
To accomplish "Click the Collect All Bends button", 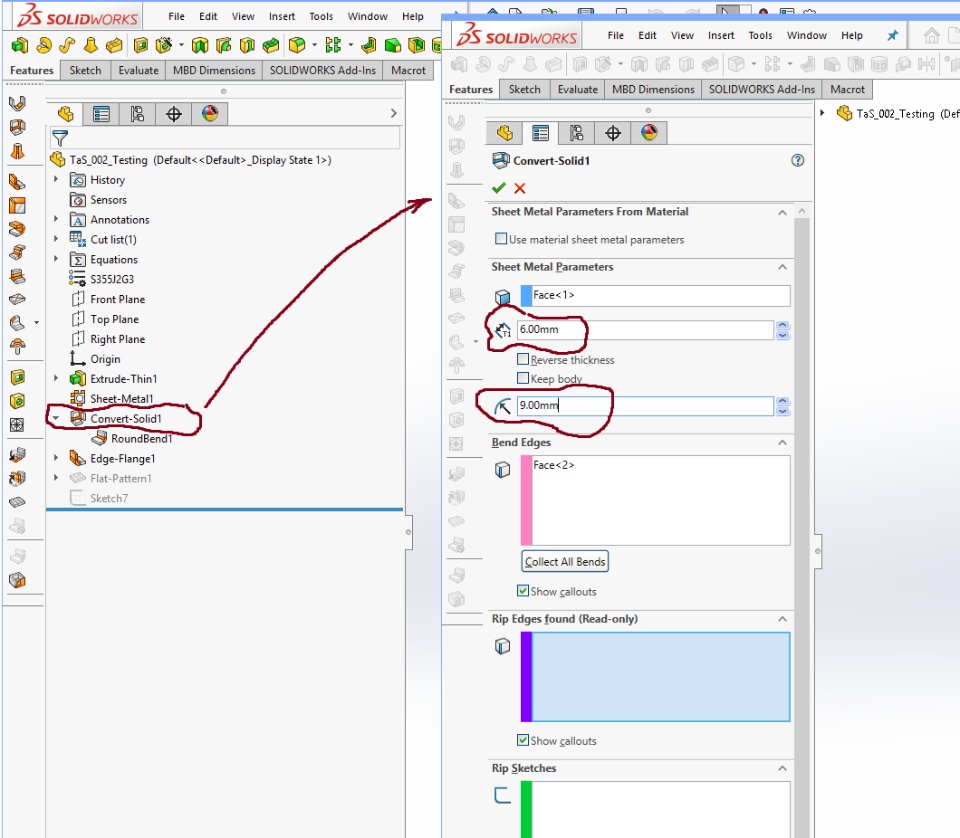I will pyautogui.click(x=565, y=561).
